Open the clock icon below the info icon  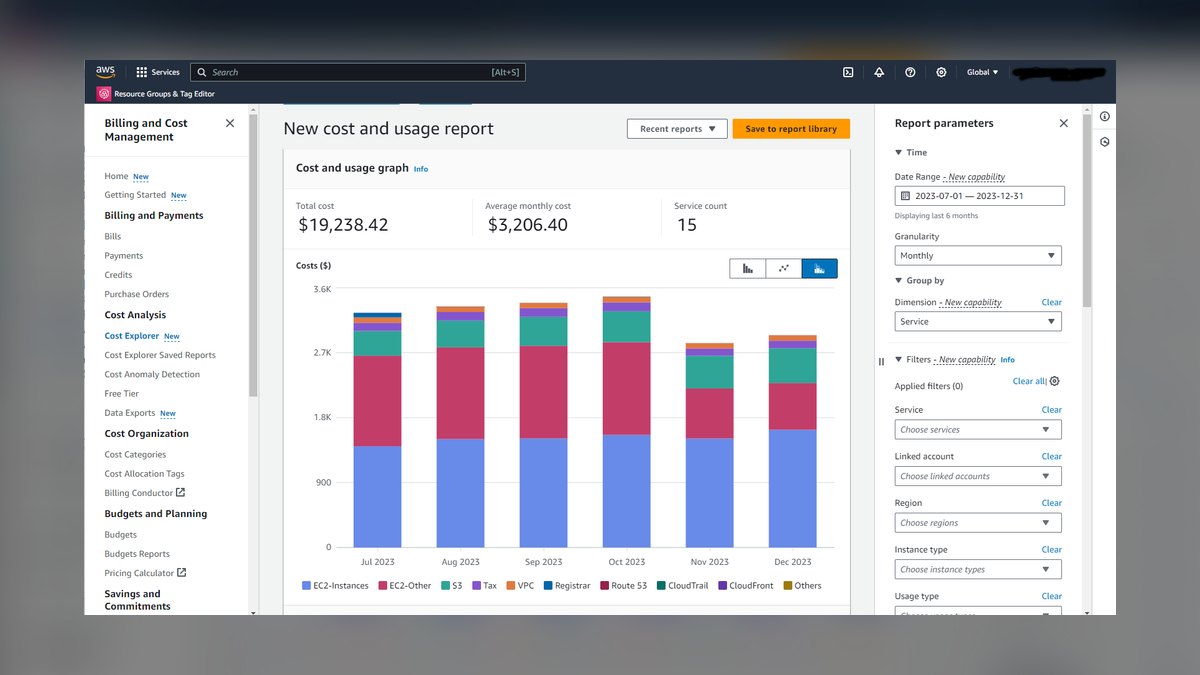tap(1105, 142)
